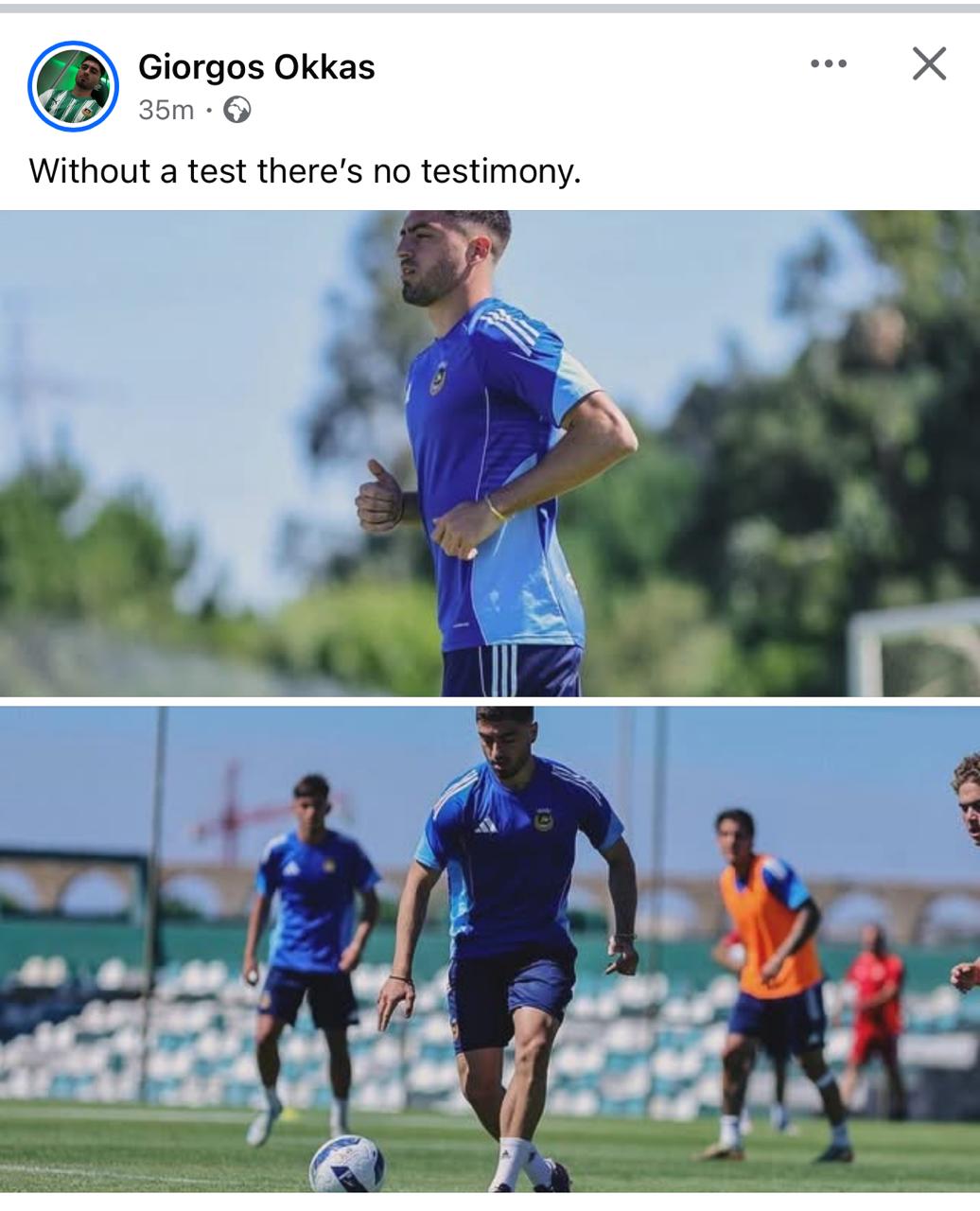Tap the soccer ball in bottom photo
Screen dimensions: 980x1211
(x=347, y=1164)
